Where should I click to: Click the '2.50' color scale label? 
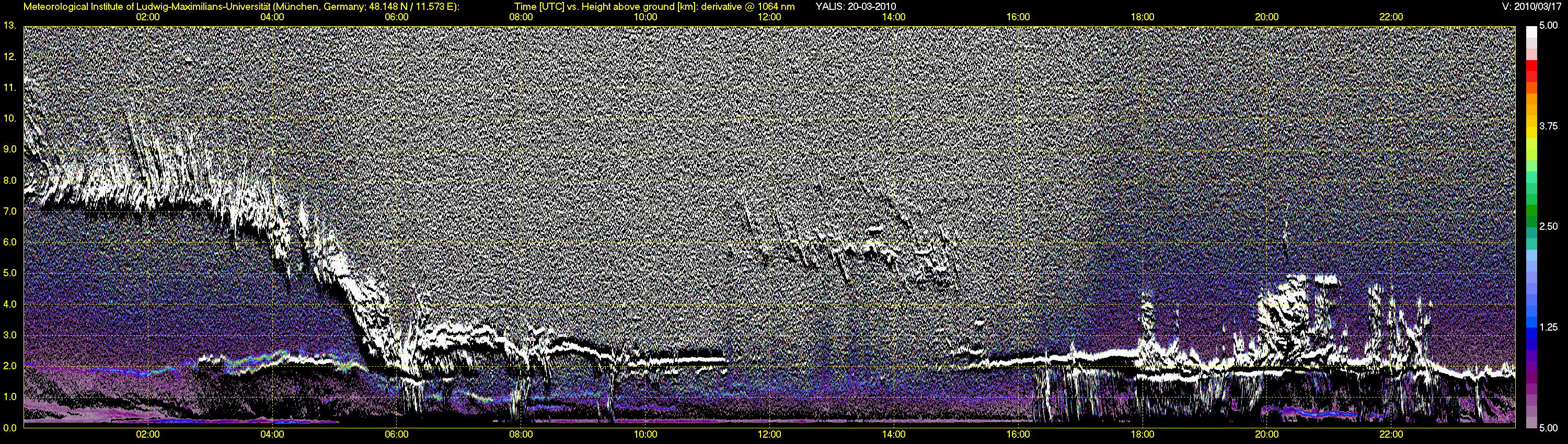click(1549, 226)
